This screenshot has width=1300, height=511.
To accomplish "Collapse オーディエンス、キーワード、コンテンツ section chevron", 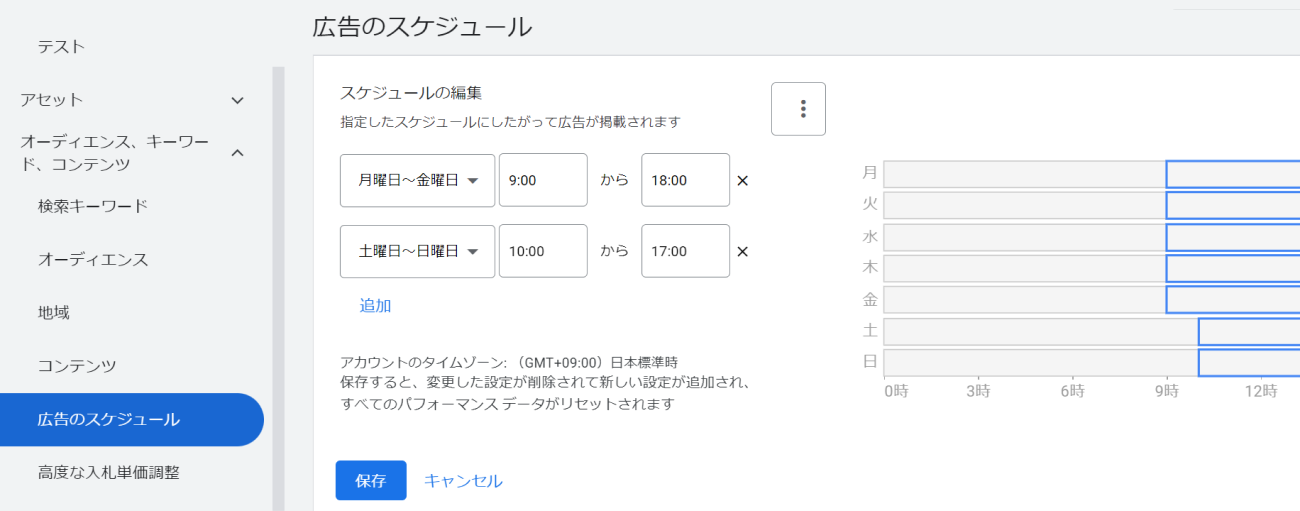I will click(x=237, y=153).
